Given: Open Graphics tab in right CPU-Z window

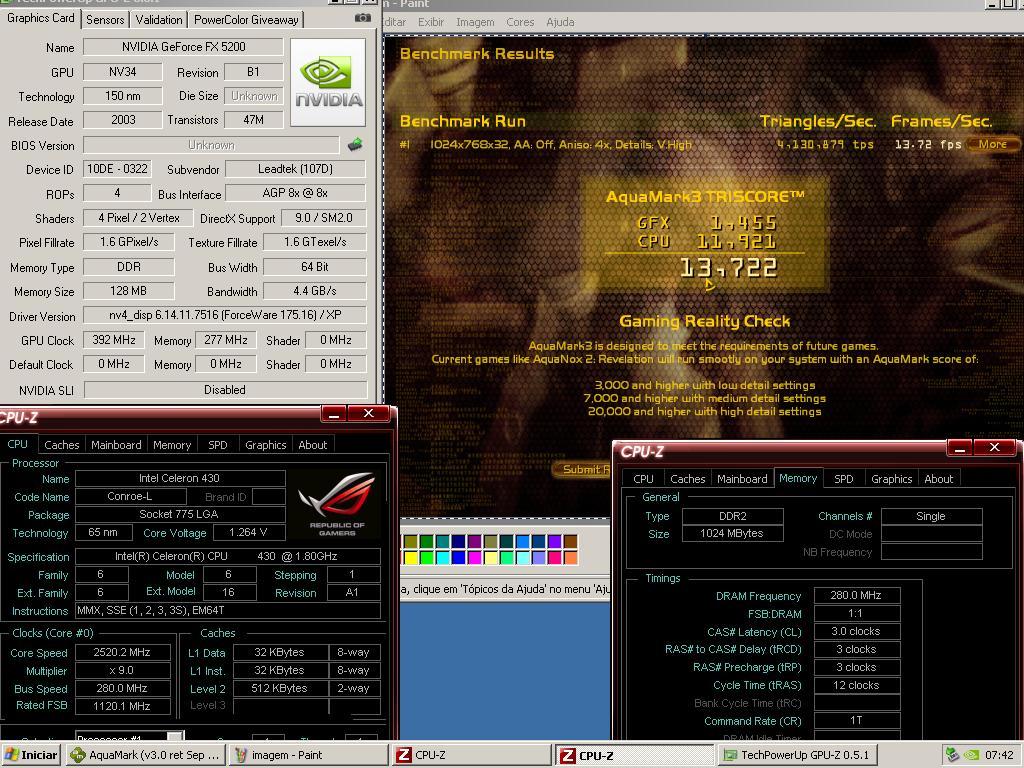Looking at the screenshot, I should pos(891,479).
